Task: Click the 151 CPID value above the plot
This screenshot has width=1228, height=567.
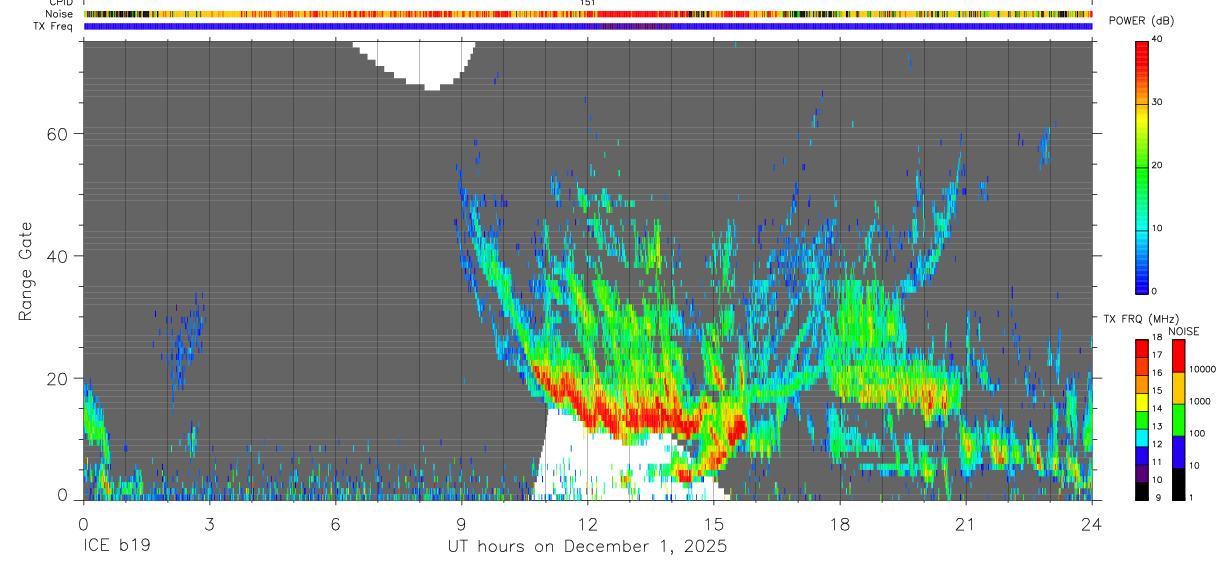Action: coord(588,3)
